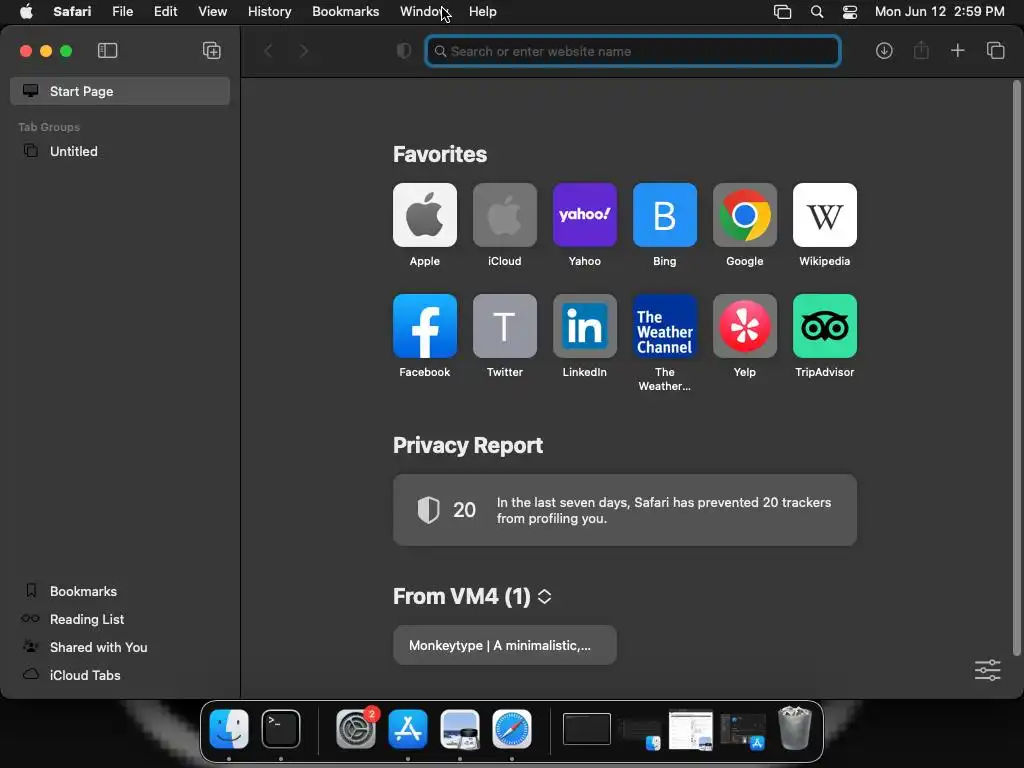Open the Safari menu
This screenshot has height=768, width=1024.
(72, 12)
